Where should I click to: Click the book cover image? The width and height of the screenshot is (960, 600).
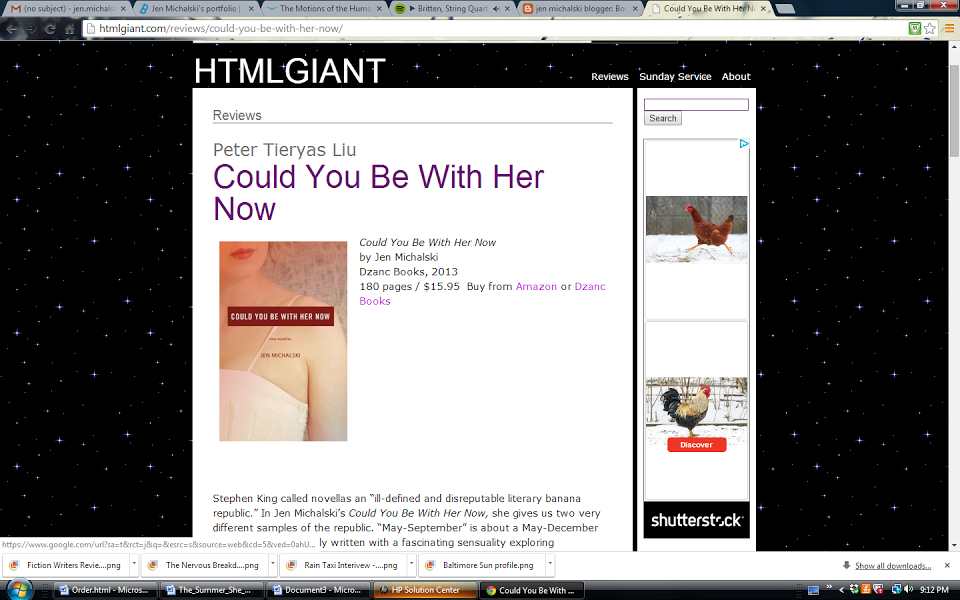click(x=283, y=341)
